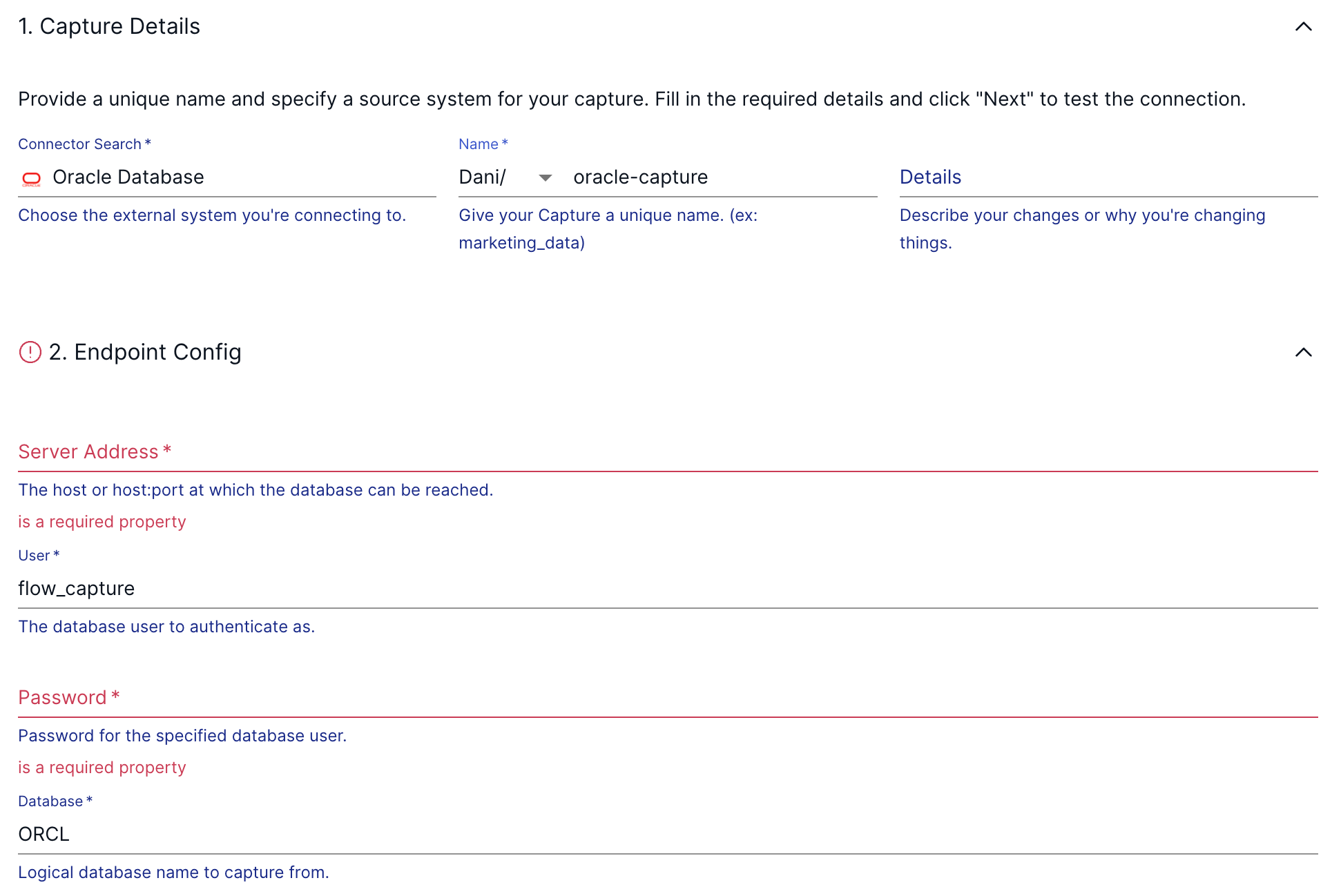Focus the Server Address field
1341x896 pixels.
(x=667, y=452)
